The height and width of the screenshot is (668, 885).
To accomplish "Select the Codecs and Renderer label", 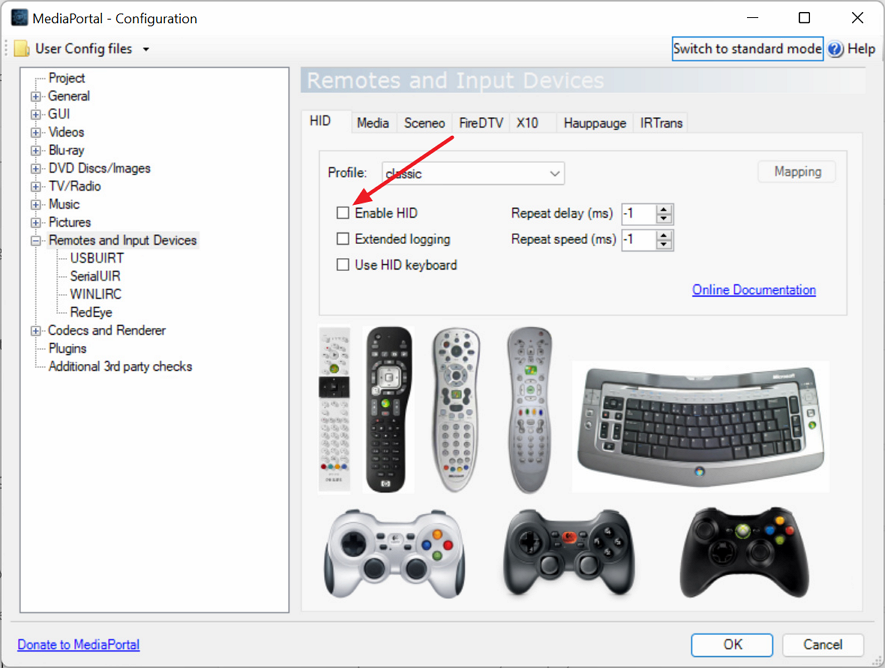I will click(107, 331).
